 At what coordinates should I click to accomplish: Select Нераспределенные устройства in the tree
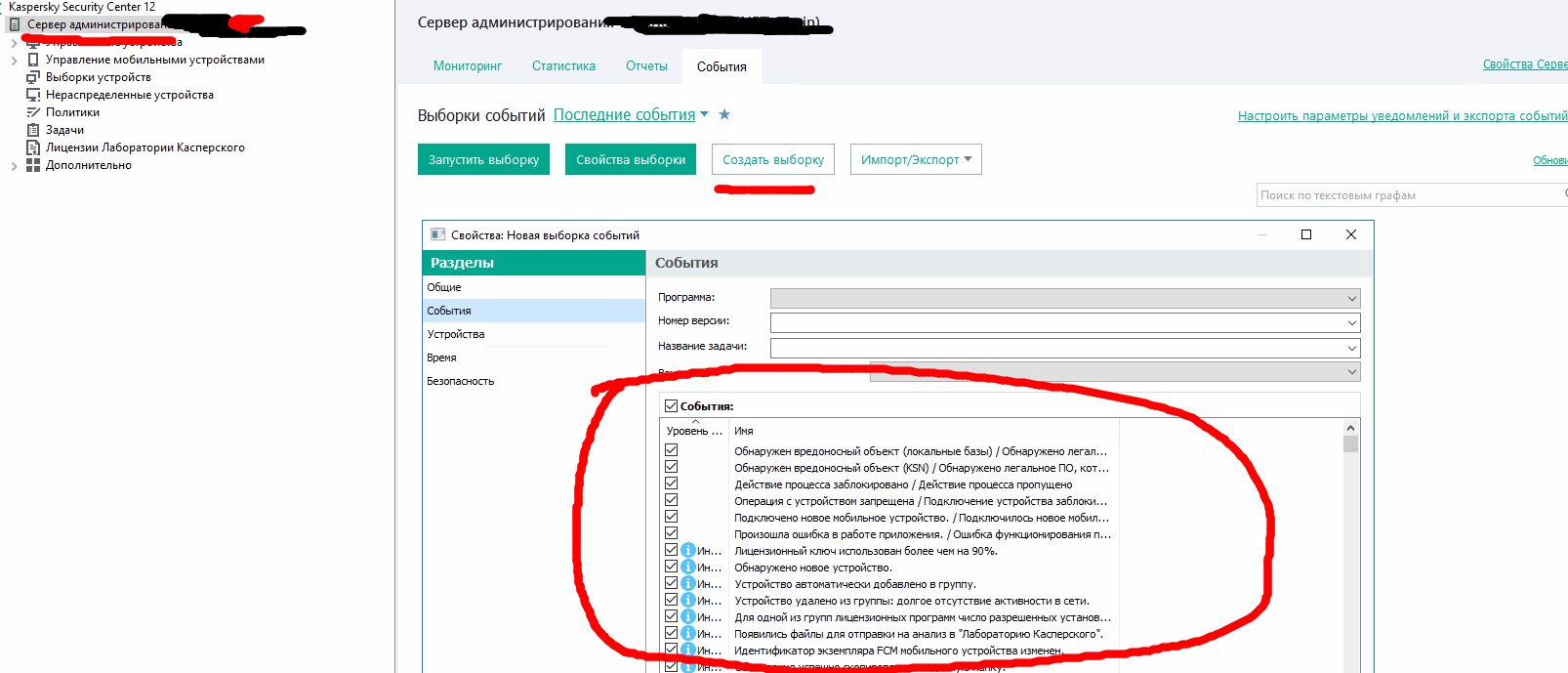(x=130, y=95)
